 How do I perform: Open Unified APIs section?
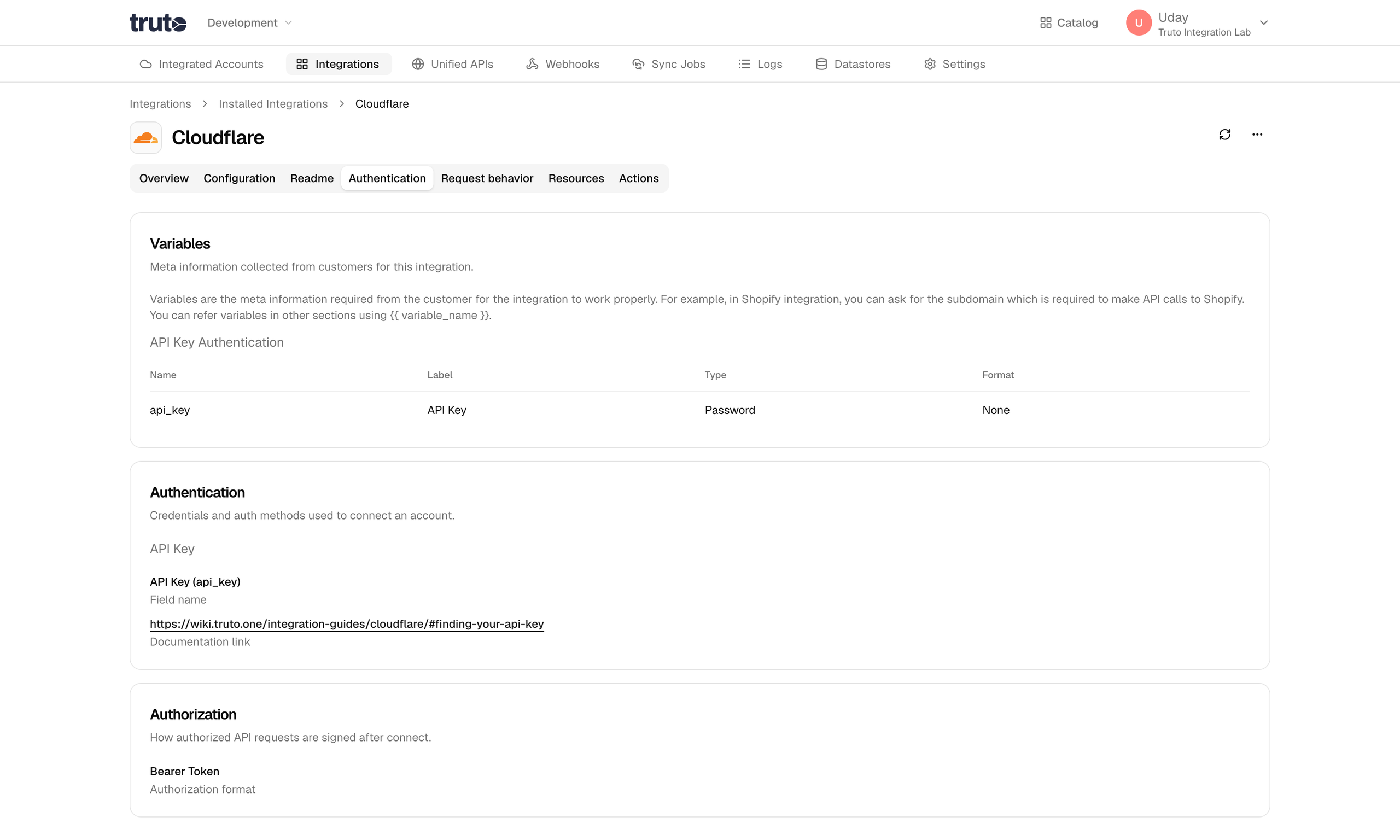[x=453, y=64]
